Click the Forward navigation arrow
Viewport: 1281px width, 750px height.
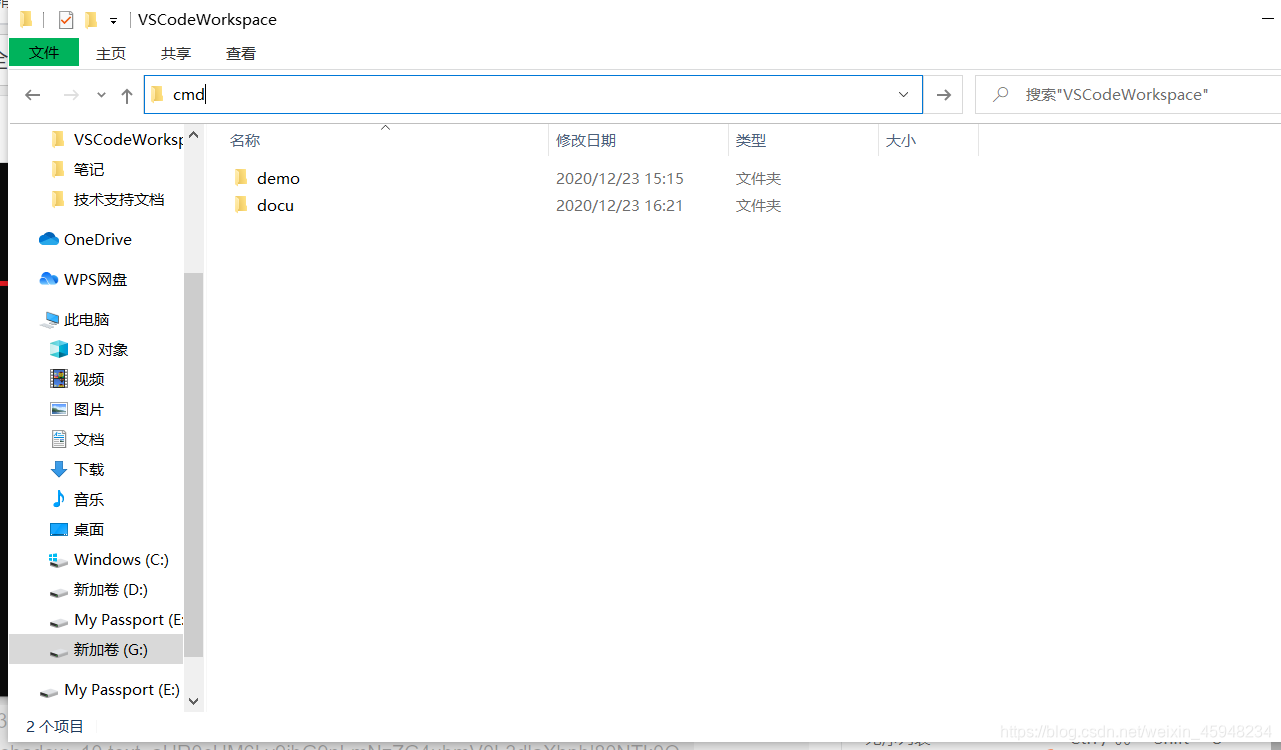(71, 95)
